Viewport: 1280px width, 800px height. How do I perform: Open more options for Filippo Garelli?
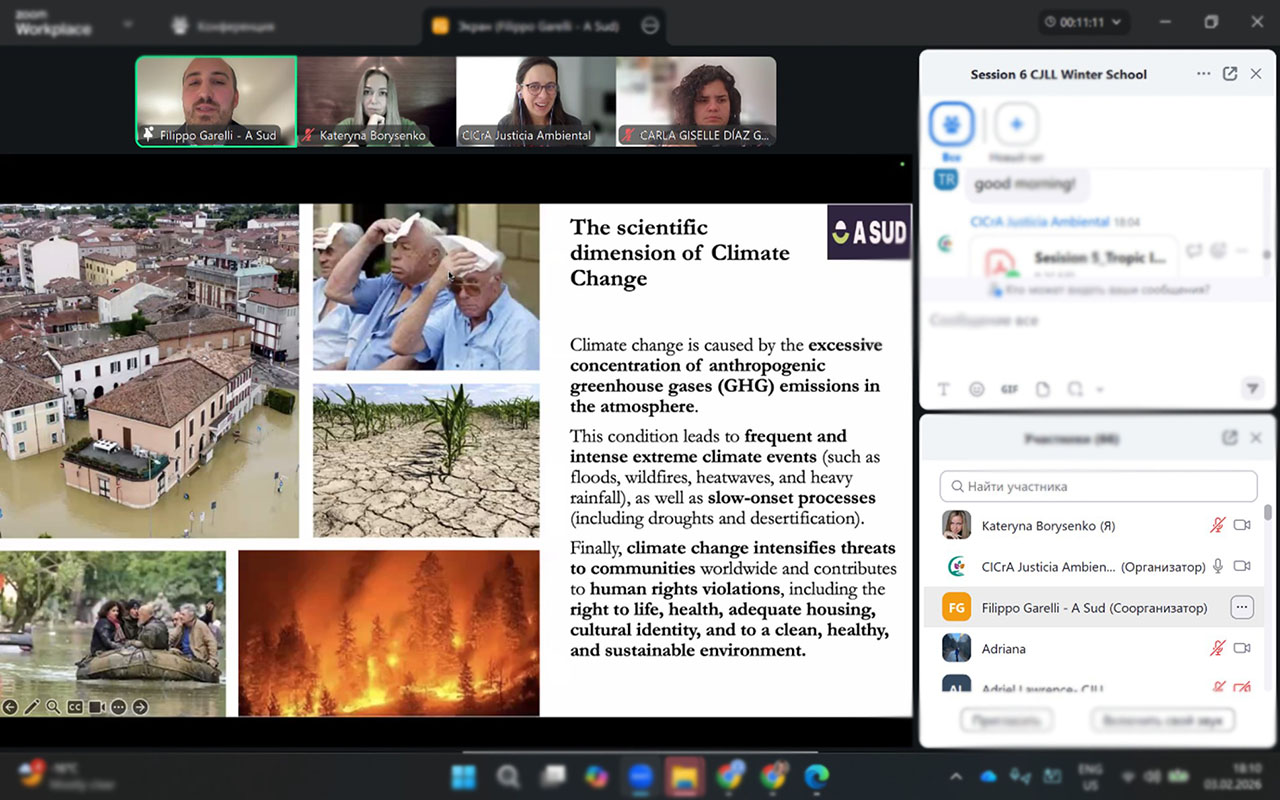(1241, 607)
